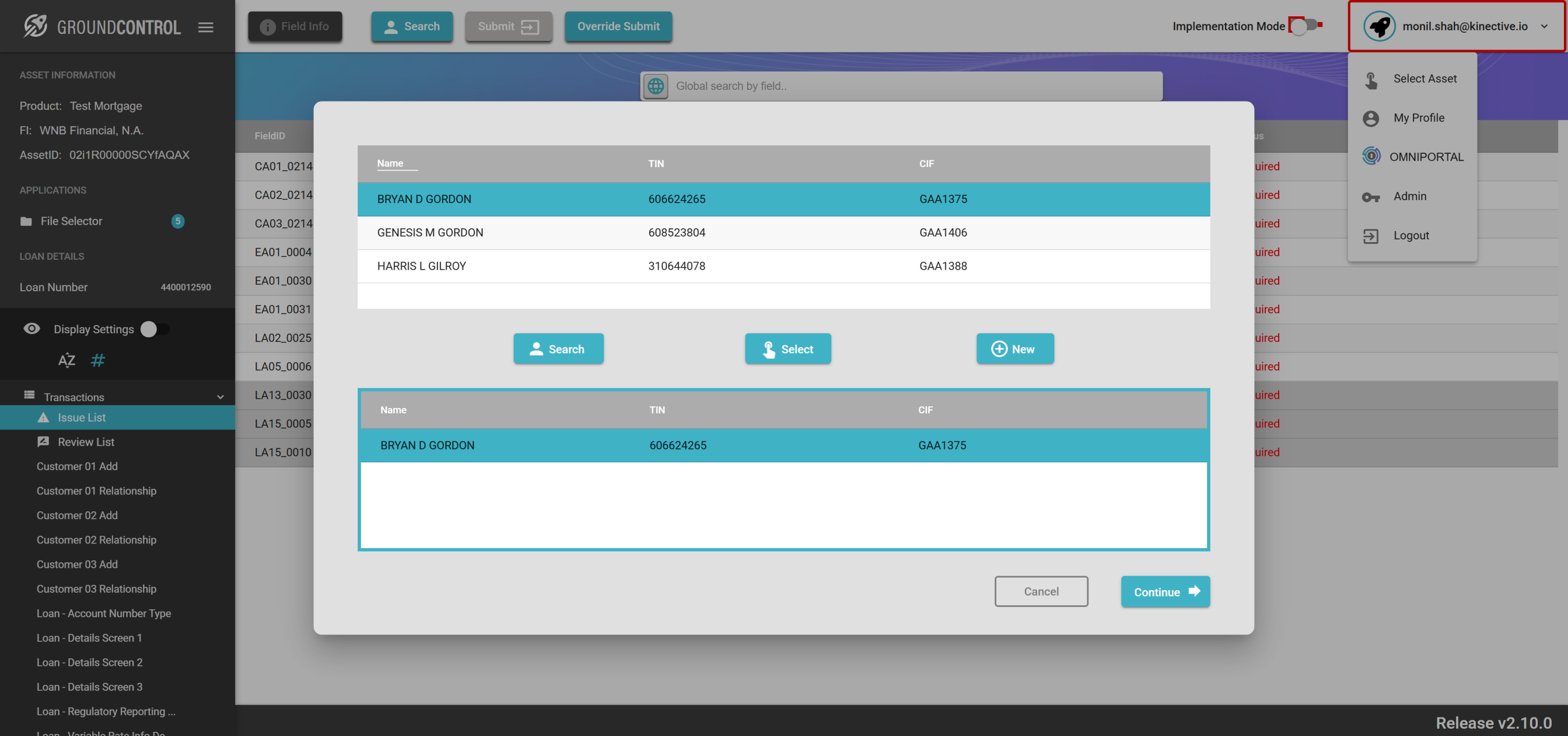Click the AZ alphabetical sort icon
Viewport: 1568px width, 736px height.
pos(66,360)
